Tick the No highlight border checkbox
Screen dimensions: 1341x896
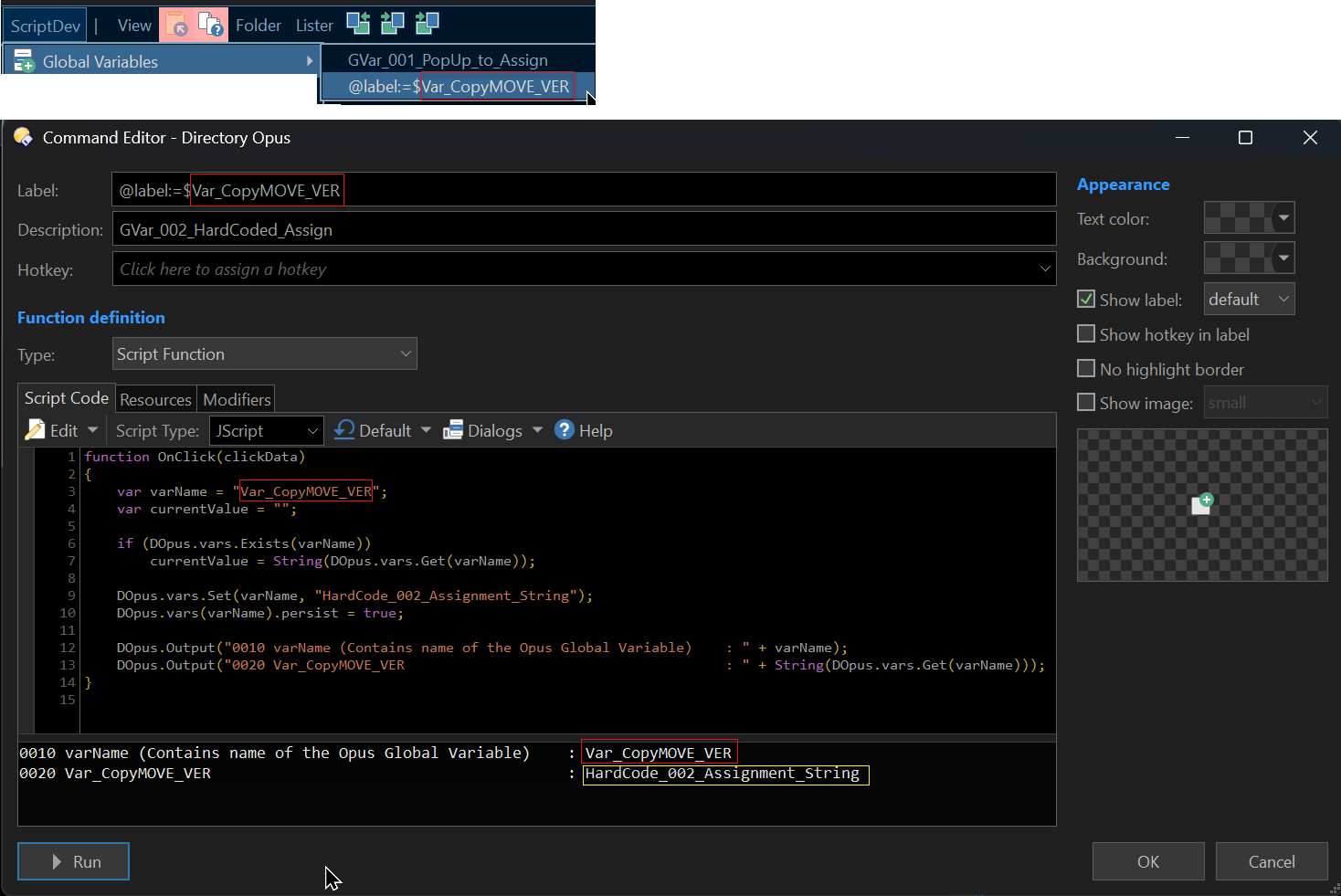point(1086,369)
